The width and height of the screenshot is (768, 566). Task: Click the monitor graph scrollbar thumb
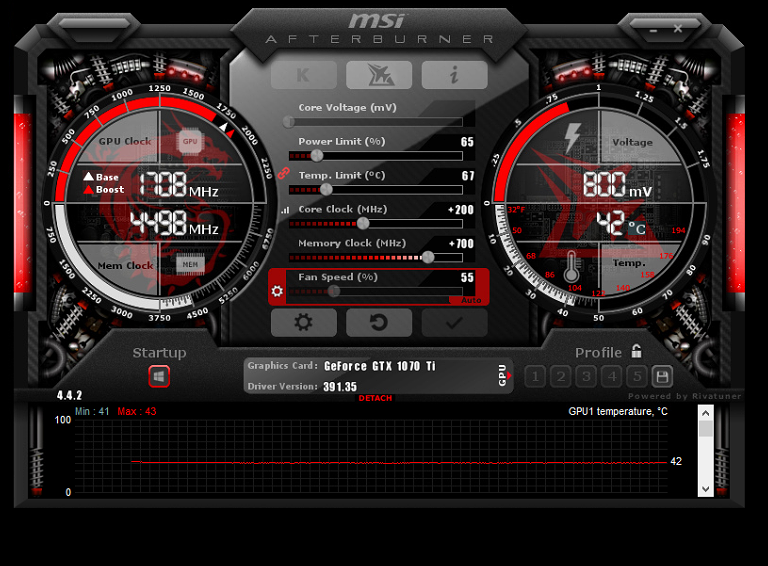(x=706, y=429)
